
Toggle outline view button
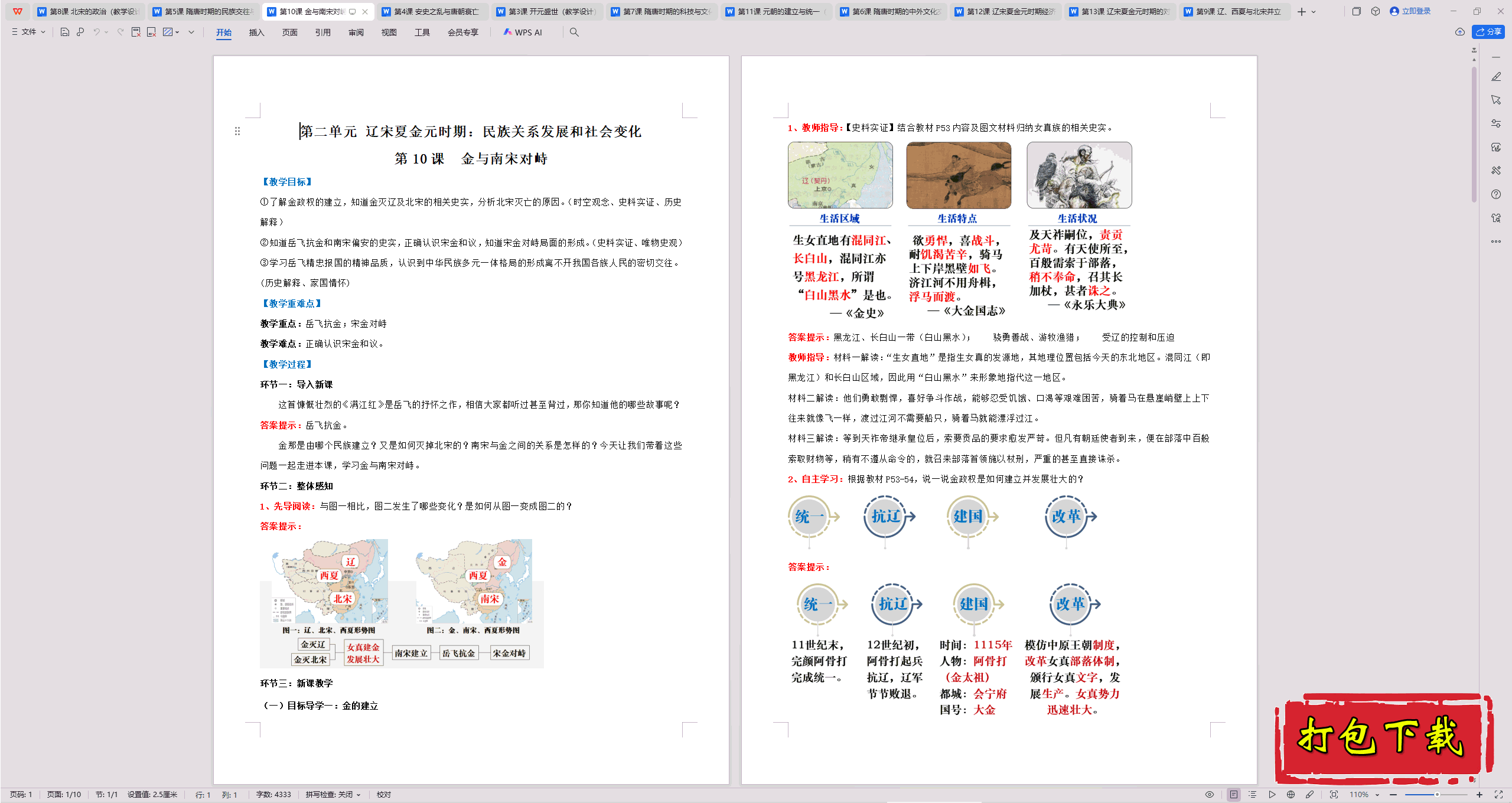[x=1253, y=795]
